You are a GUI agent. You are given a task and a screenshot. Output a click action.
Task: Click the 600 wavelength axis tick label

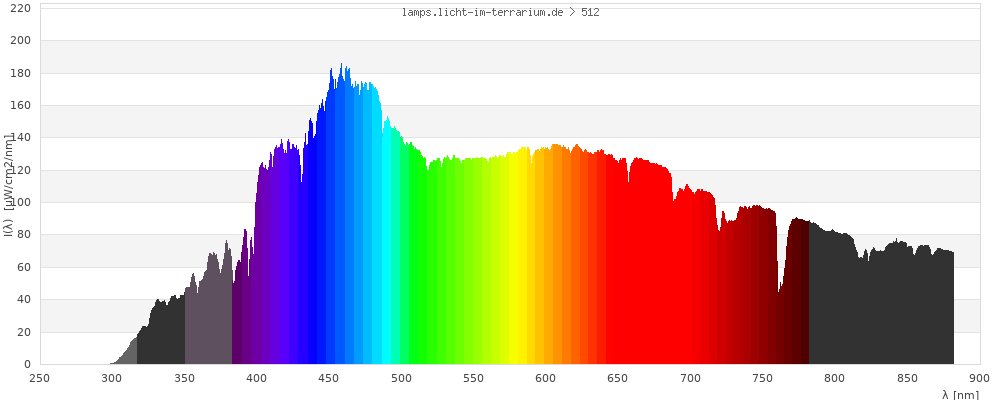(546, 378)
